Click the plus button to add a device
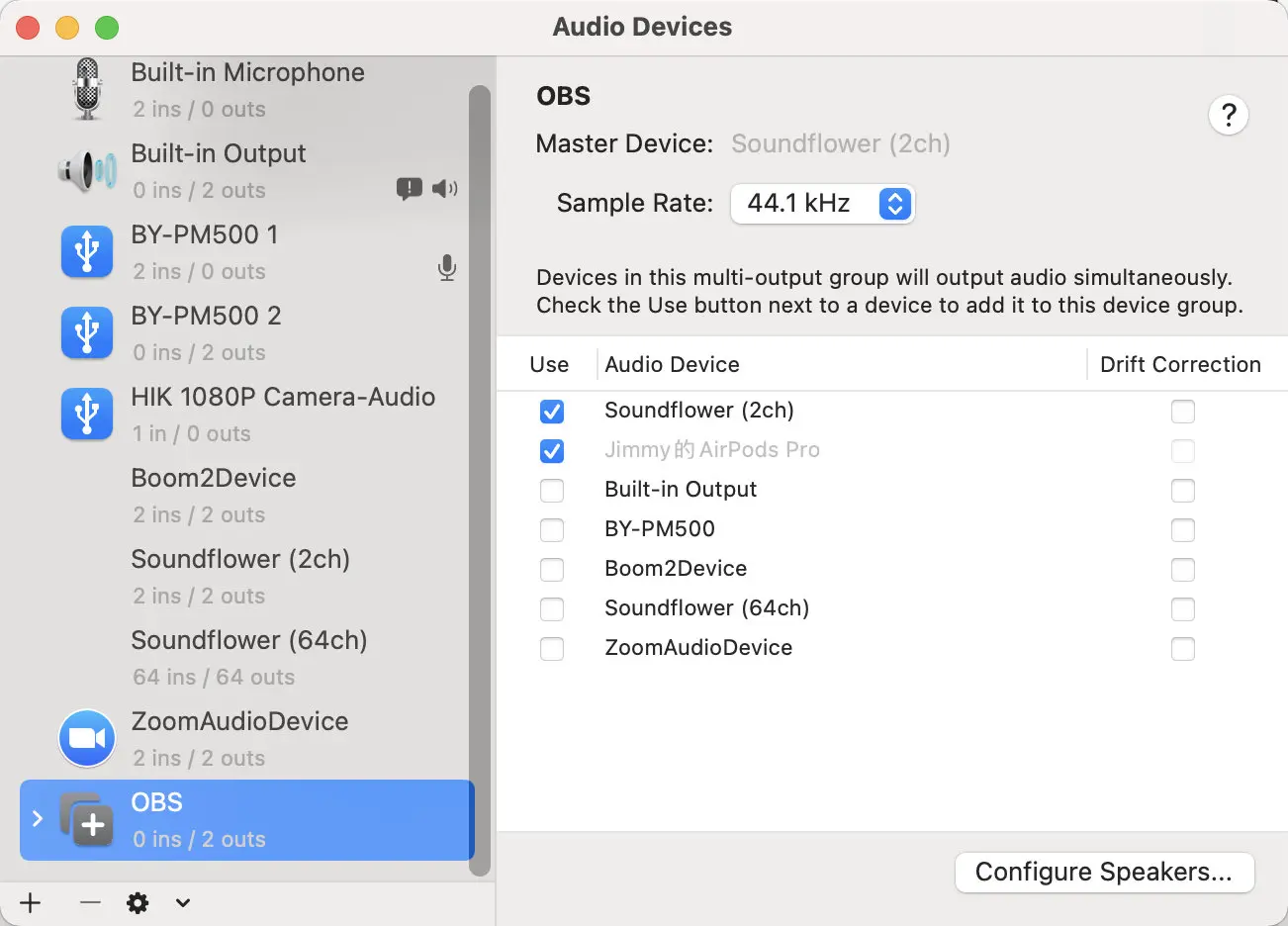Viewport: 1288px width, 926px height. (x=31, y=902)
